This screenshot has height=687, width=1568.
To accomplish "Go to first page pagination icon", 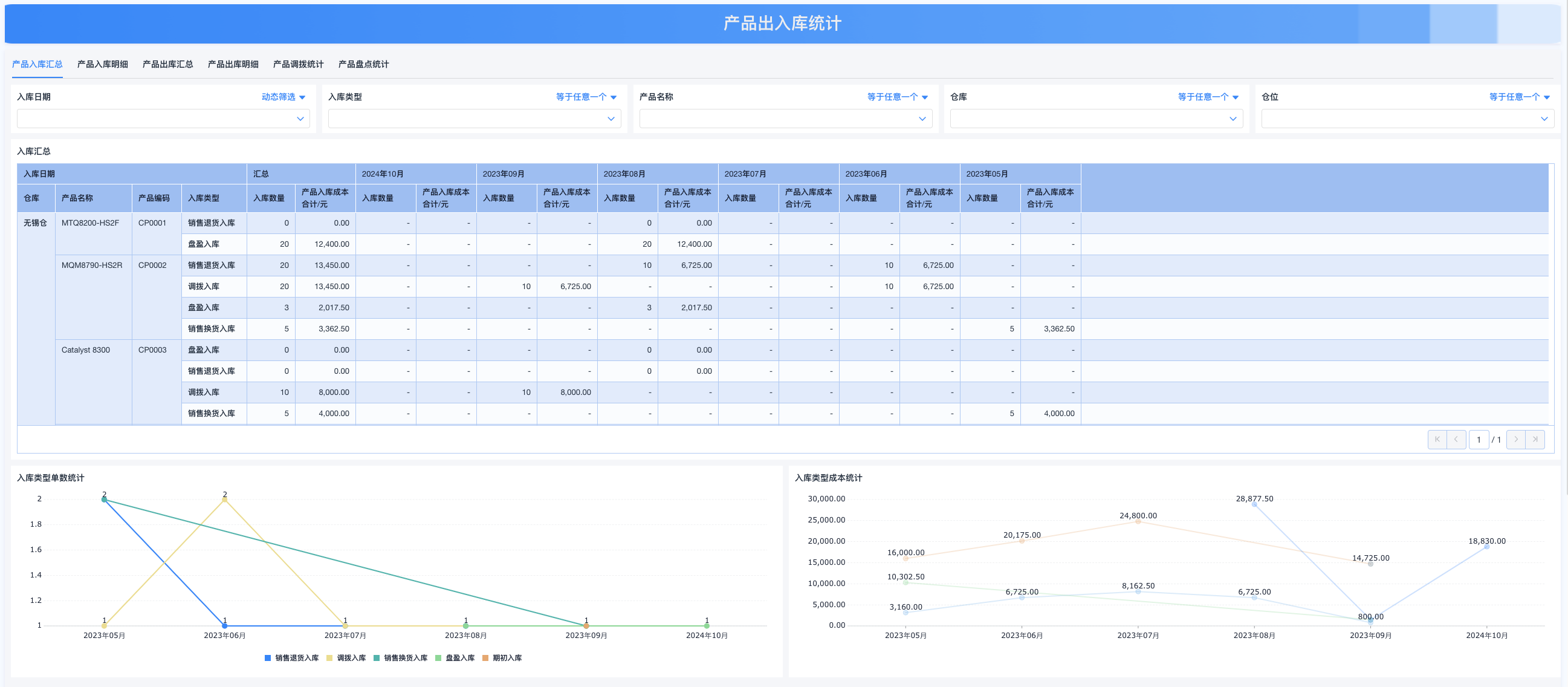I will tap(1437, 439).
